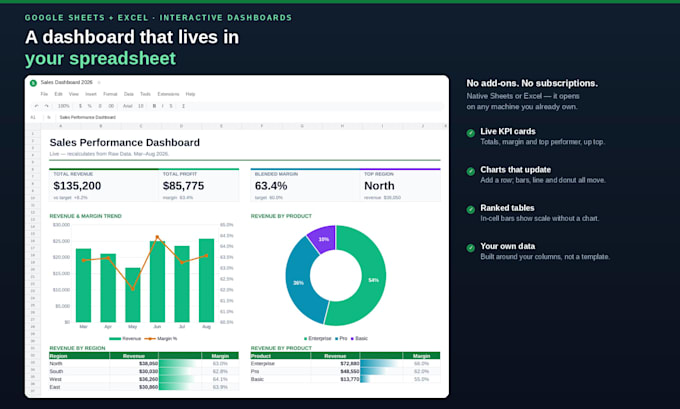Viewport: 680px width, 409px height.
Task: Click the North top region value
Action: [379, 186]
